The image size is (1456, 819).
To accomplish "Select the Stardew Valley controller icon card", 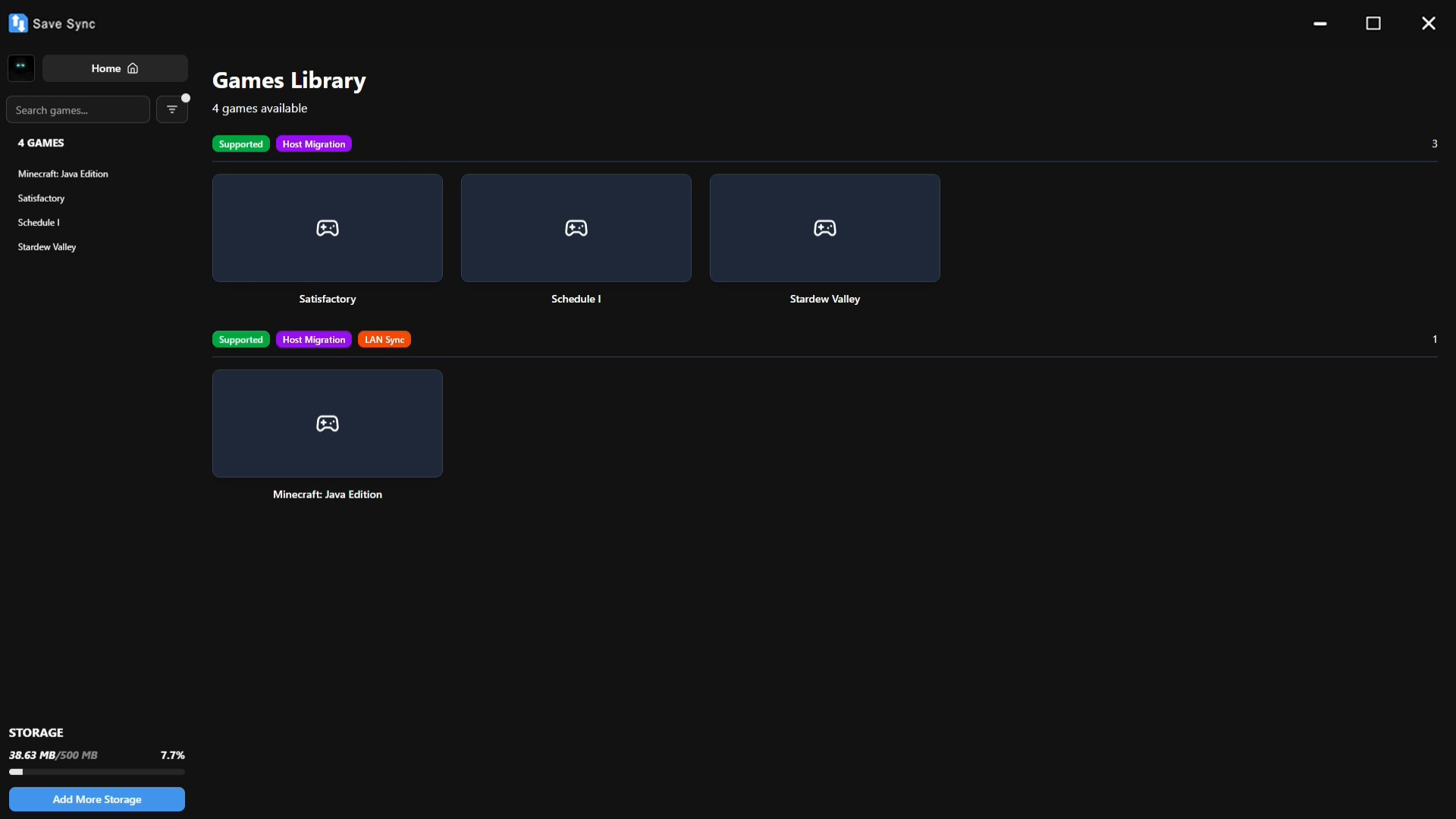I will (x=825, y=228).
